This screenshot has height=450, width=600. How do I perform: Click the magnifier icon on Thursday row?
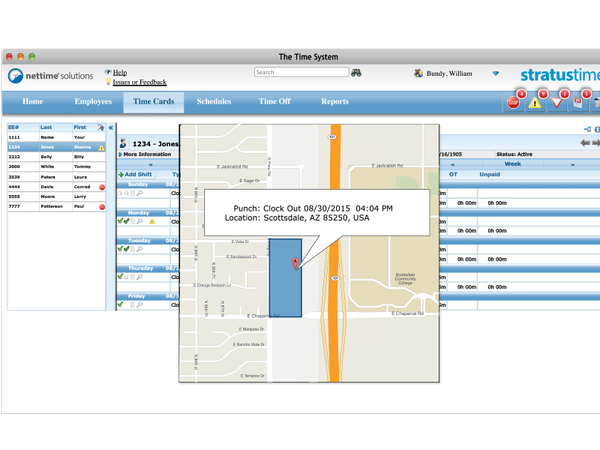point(140,277)
